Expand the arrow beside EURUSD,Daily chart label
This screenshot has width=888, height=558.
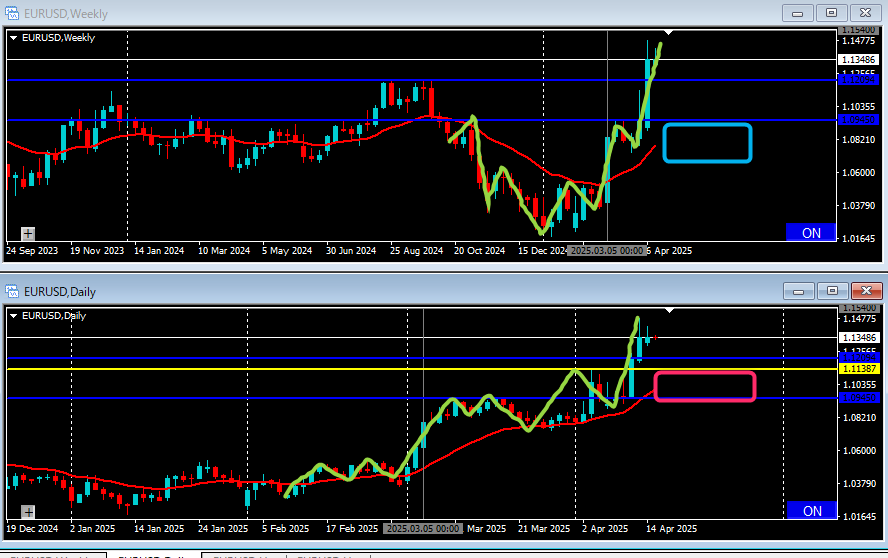(13, 315)
